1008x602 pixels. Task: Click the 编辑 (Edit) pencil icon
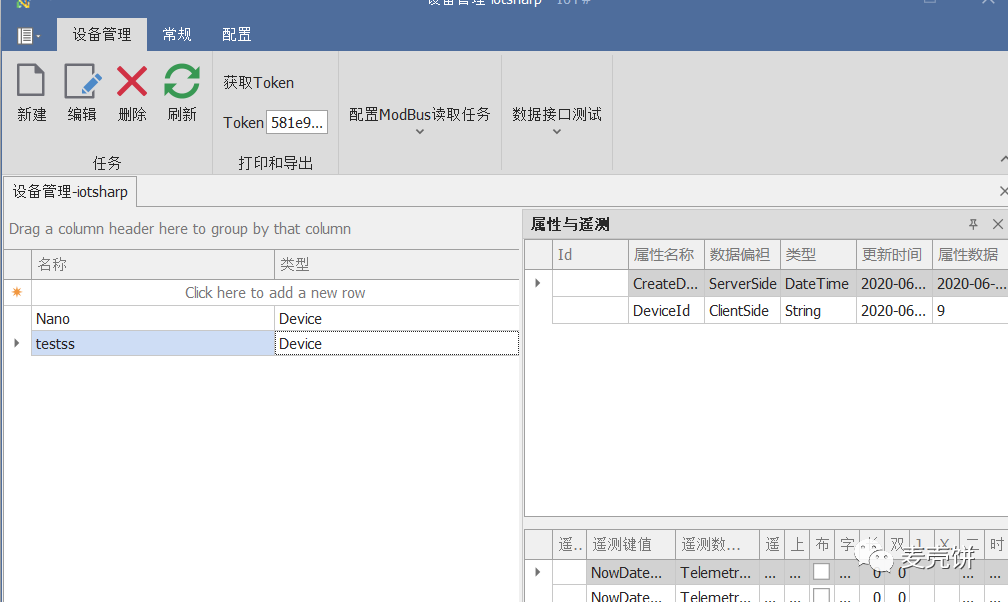[82, 81]
